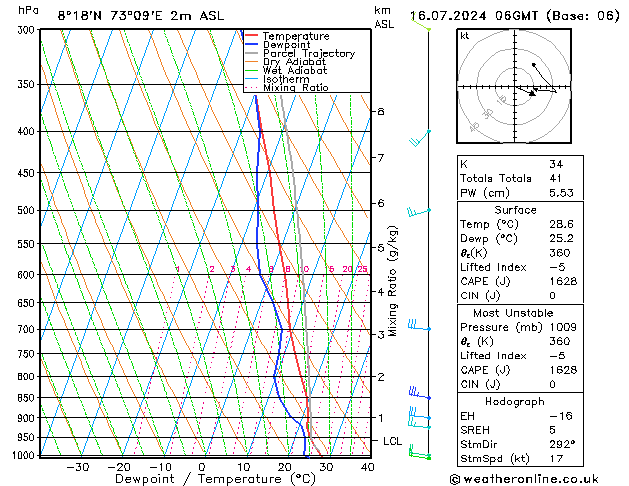
Task: Click the "Most Unstable" section heading
Action: 513,313
